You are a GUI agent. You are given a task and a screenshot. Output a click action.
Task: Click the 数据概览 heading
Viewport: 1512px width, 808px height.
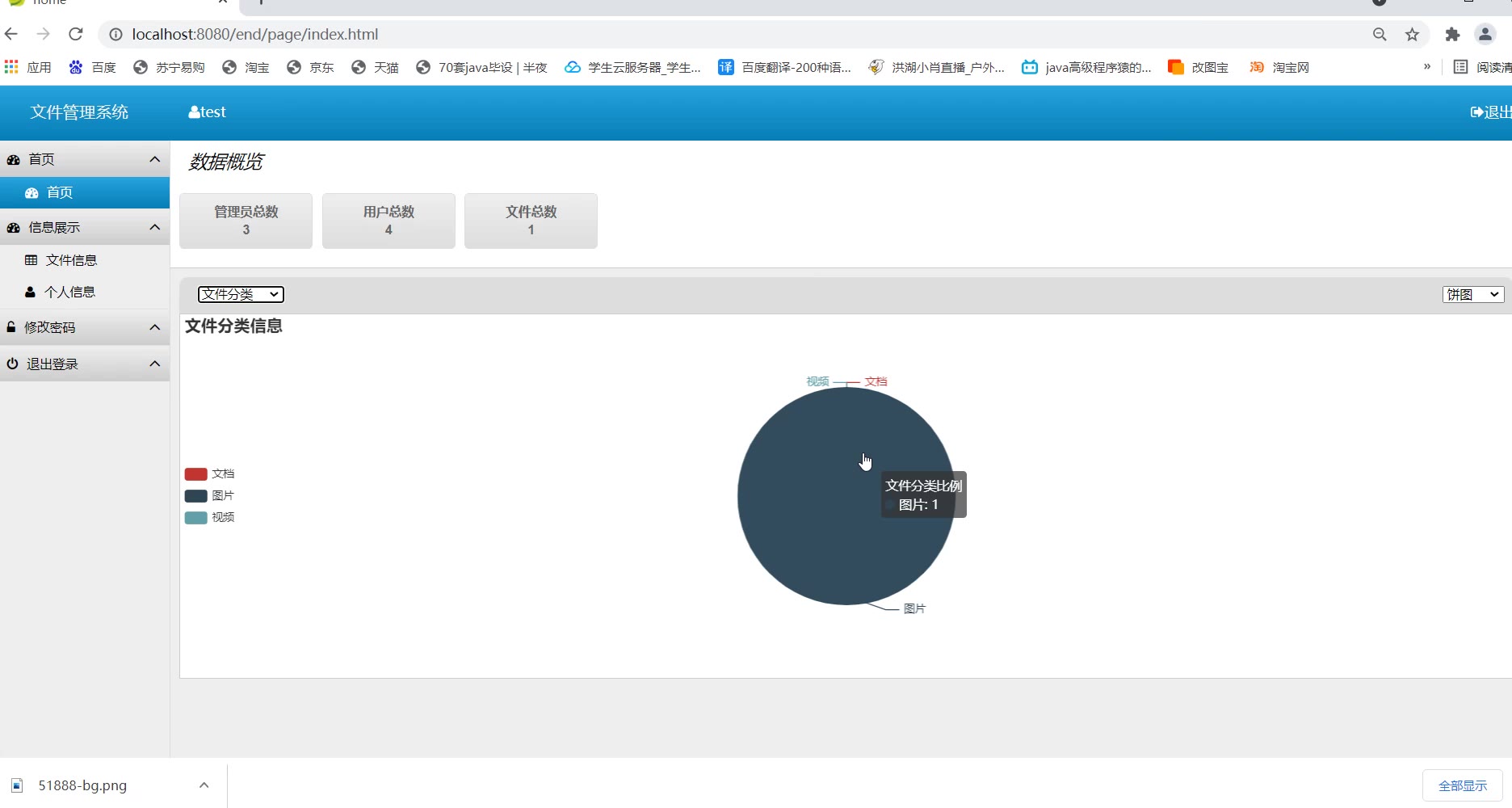click(x=225, y=162)
